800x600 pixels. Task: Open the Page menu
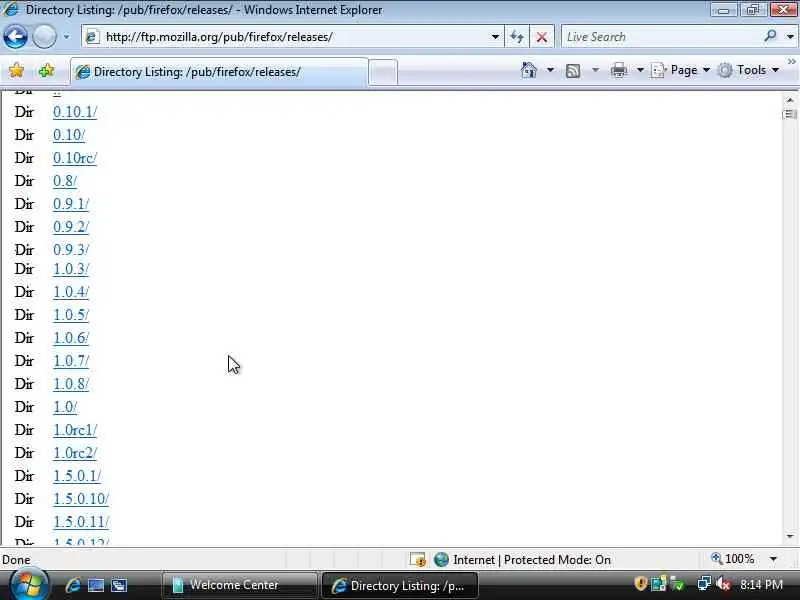coord(680,70)
